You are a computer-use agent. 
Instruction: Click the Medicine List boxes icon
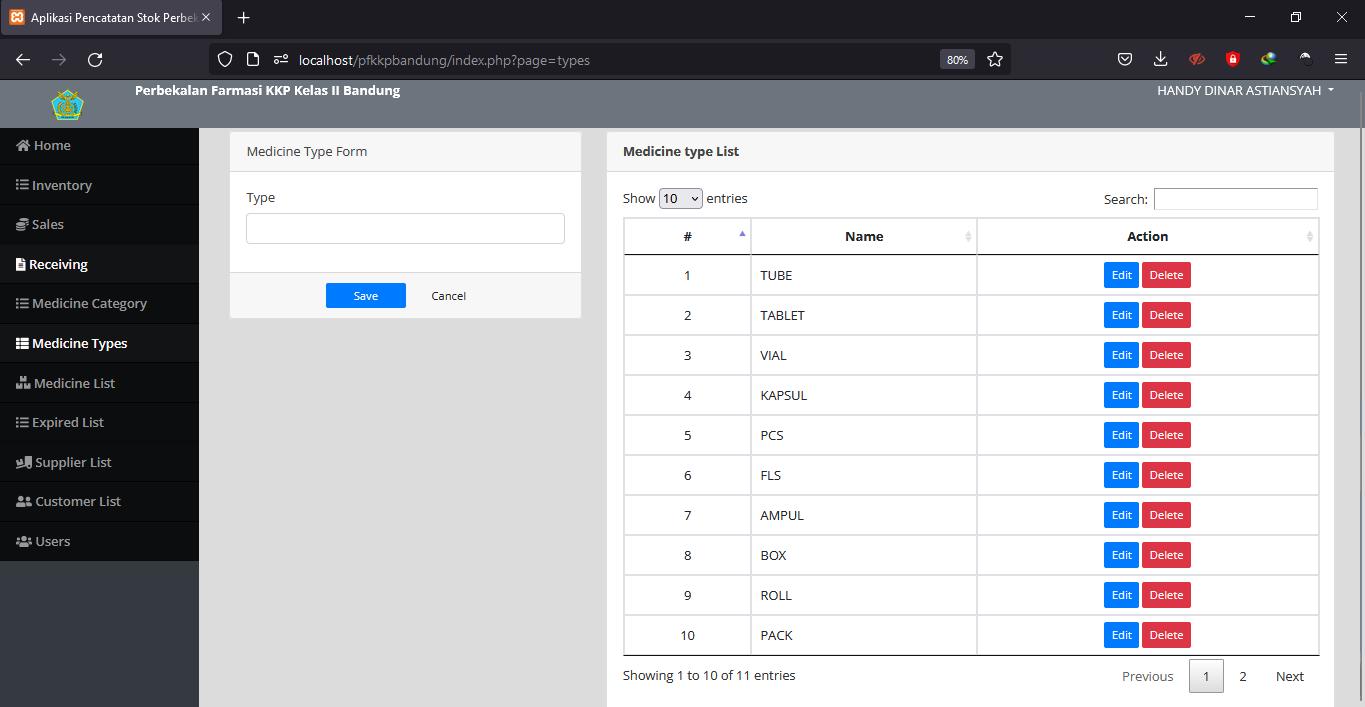(24, 383)
